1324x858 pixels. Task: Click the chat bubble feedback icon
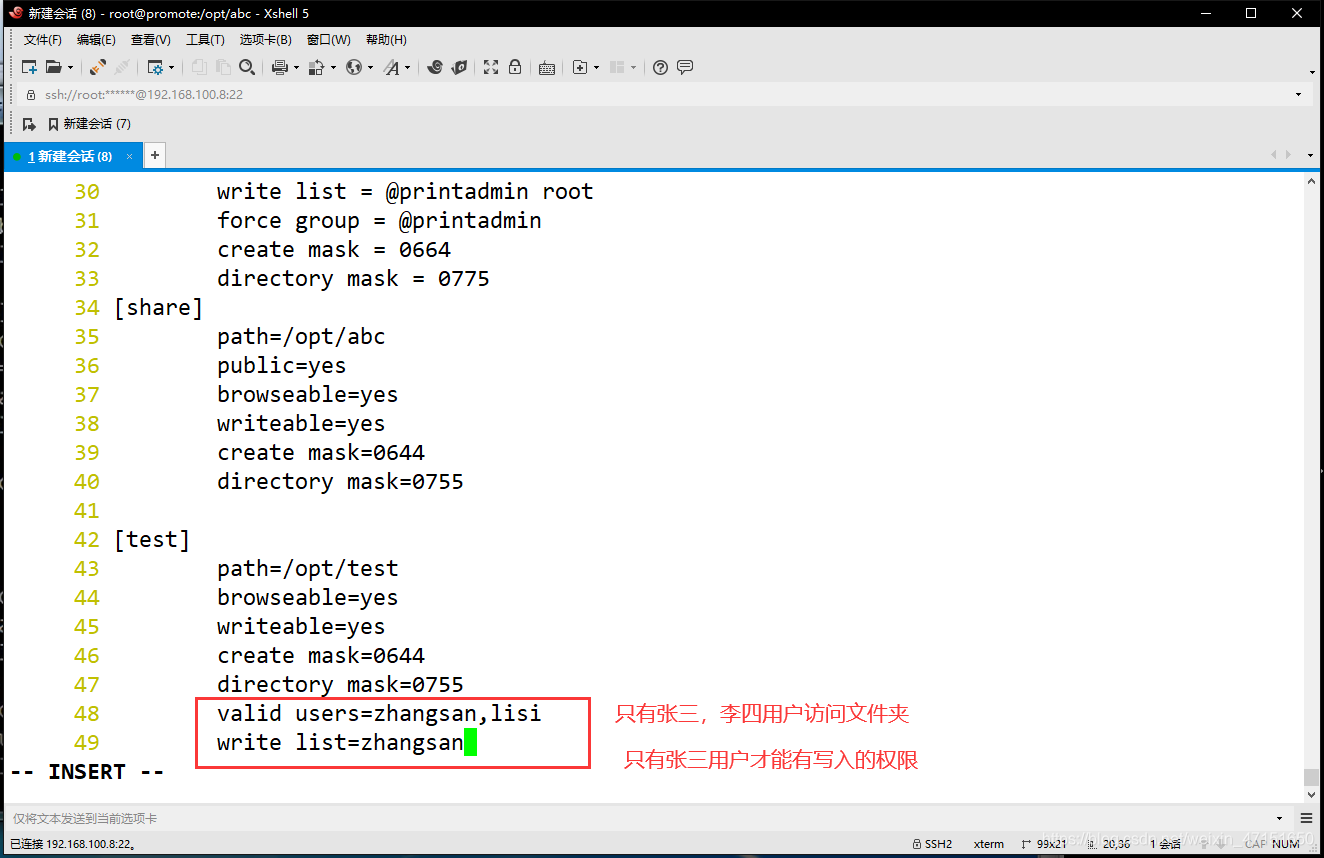[x=685, y=67]
